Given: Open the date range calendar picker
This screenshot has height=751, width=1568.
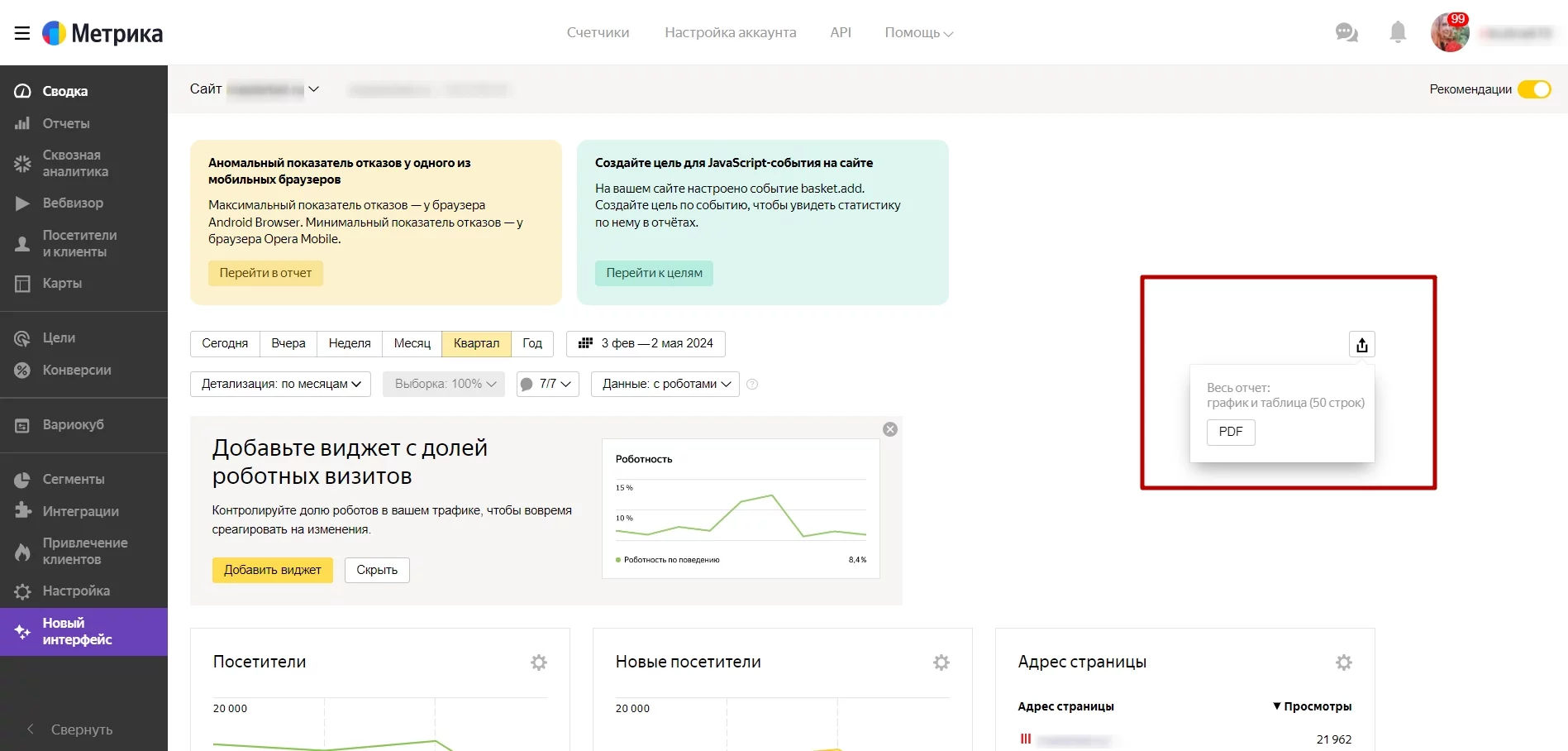Looking at the screenshot, I should 646,343.
